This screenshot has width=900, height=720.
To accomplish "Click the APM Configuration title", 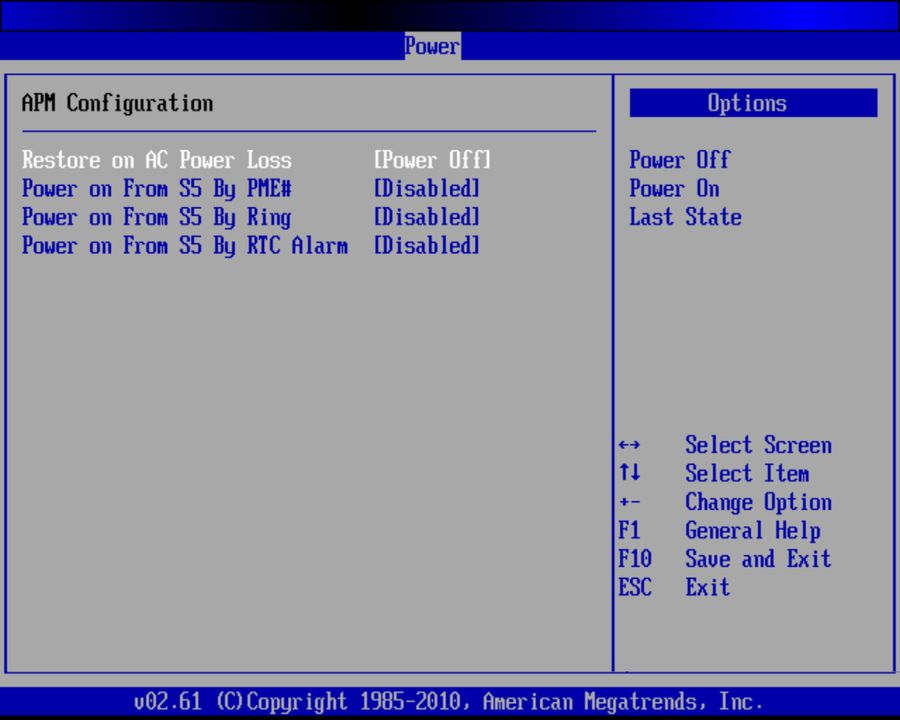I will pyautogui.click(x=115, y=103).
